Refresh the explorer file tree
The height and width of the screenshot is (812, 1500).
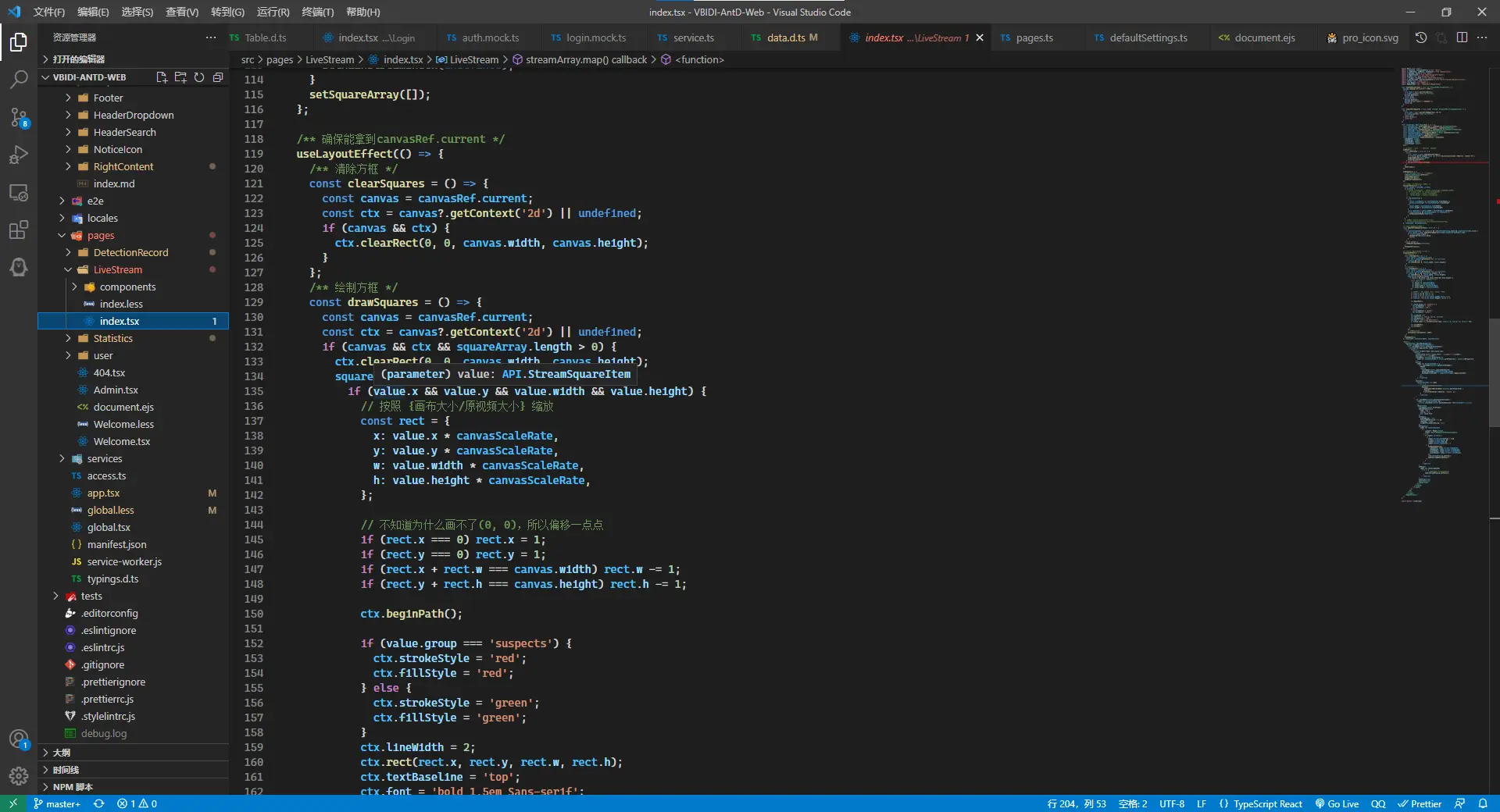point(199,77)
